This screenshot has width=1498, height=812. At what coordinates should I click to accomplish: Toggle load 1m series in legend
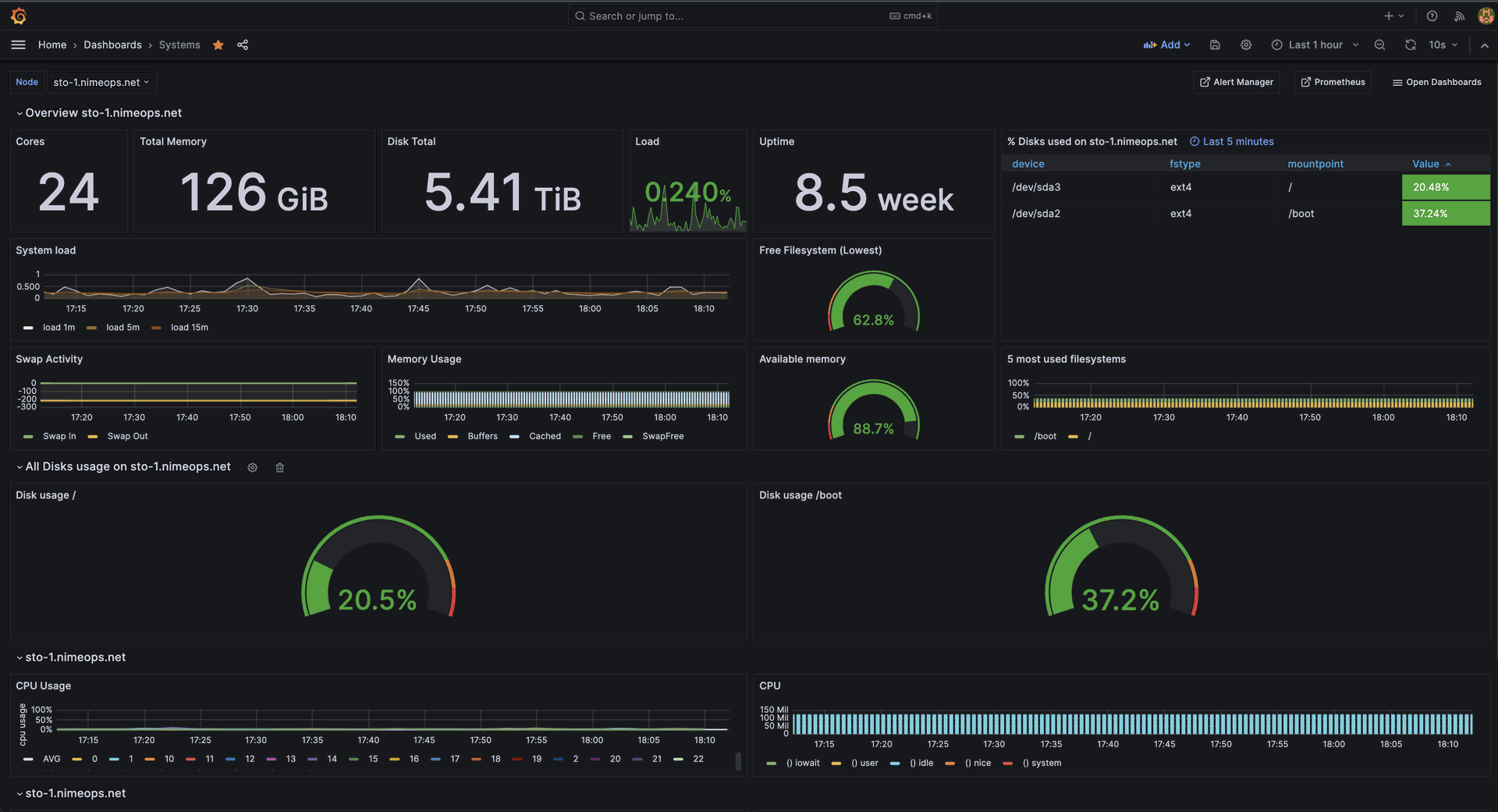click(59, 328)
